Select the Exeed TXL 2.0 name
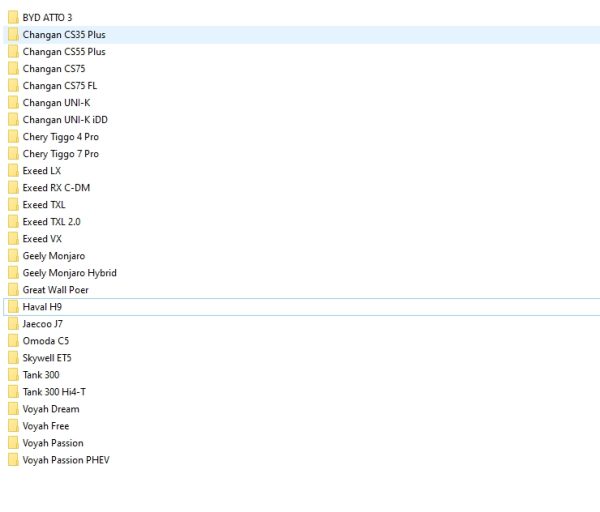600x512 pixels. [52, 222]
